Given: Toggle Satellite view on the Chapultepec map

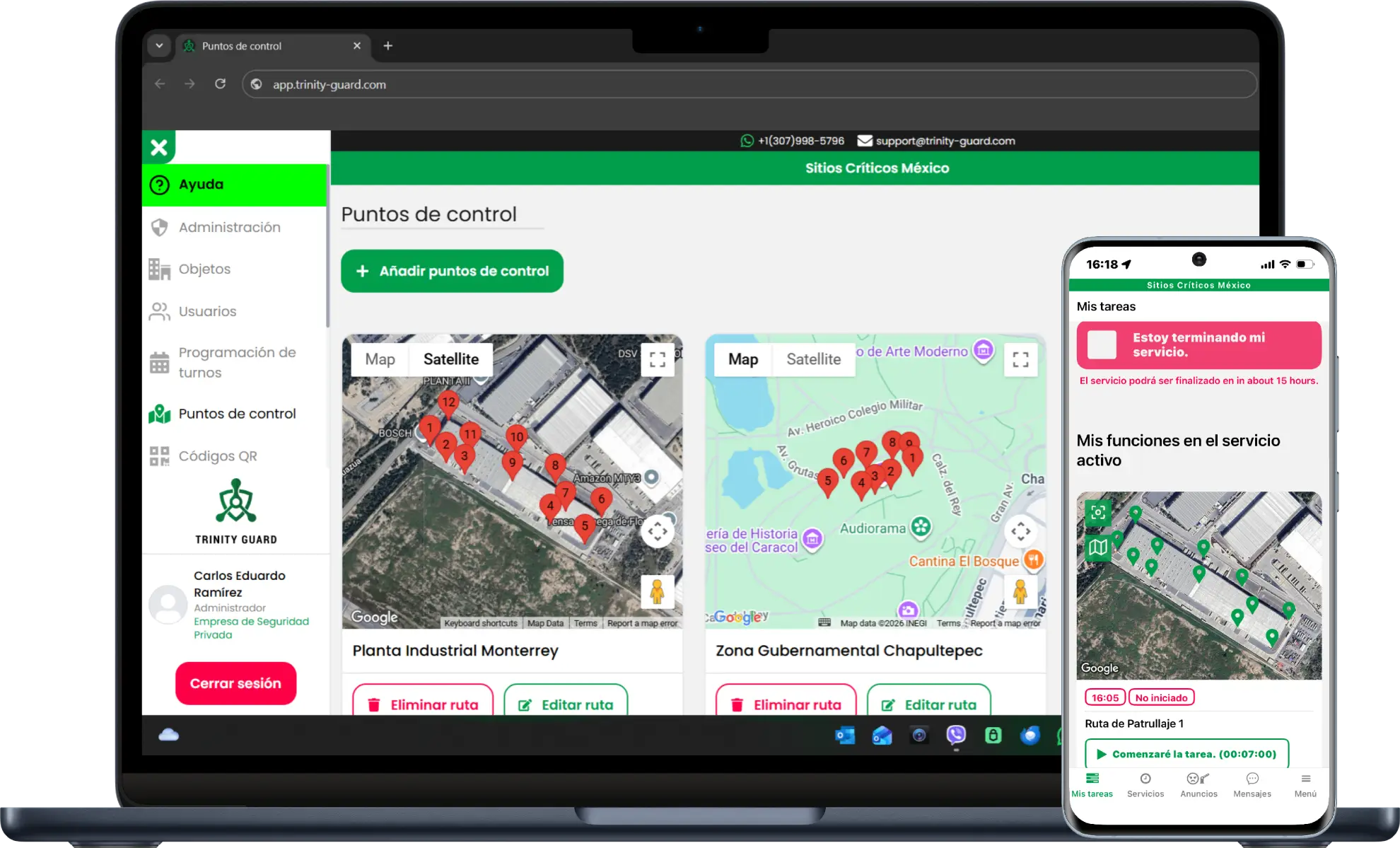Looking at the screenshot, I should pyautogui.click(x=814, y=359).
